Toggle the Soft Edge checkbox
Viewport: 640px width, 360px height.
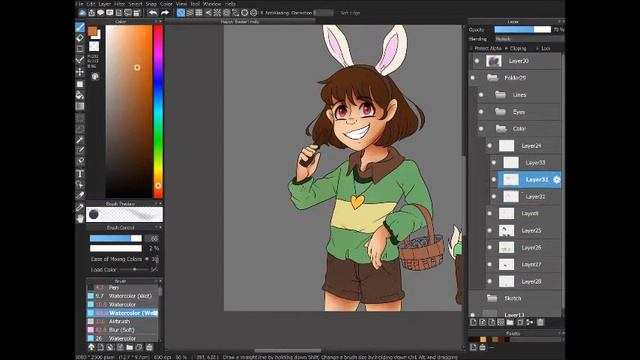click(337, 13)
